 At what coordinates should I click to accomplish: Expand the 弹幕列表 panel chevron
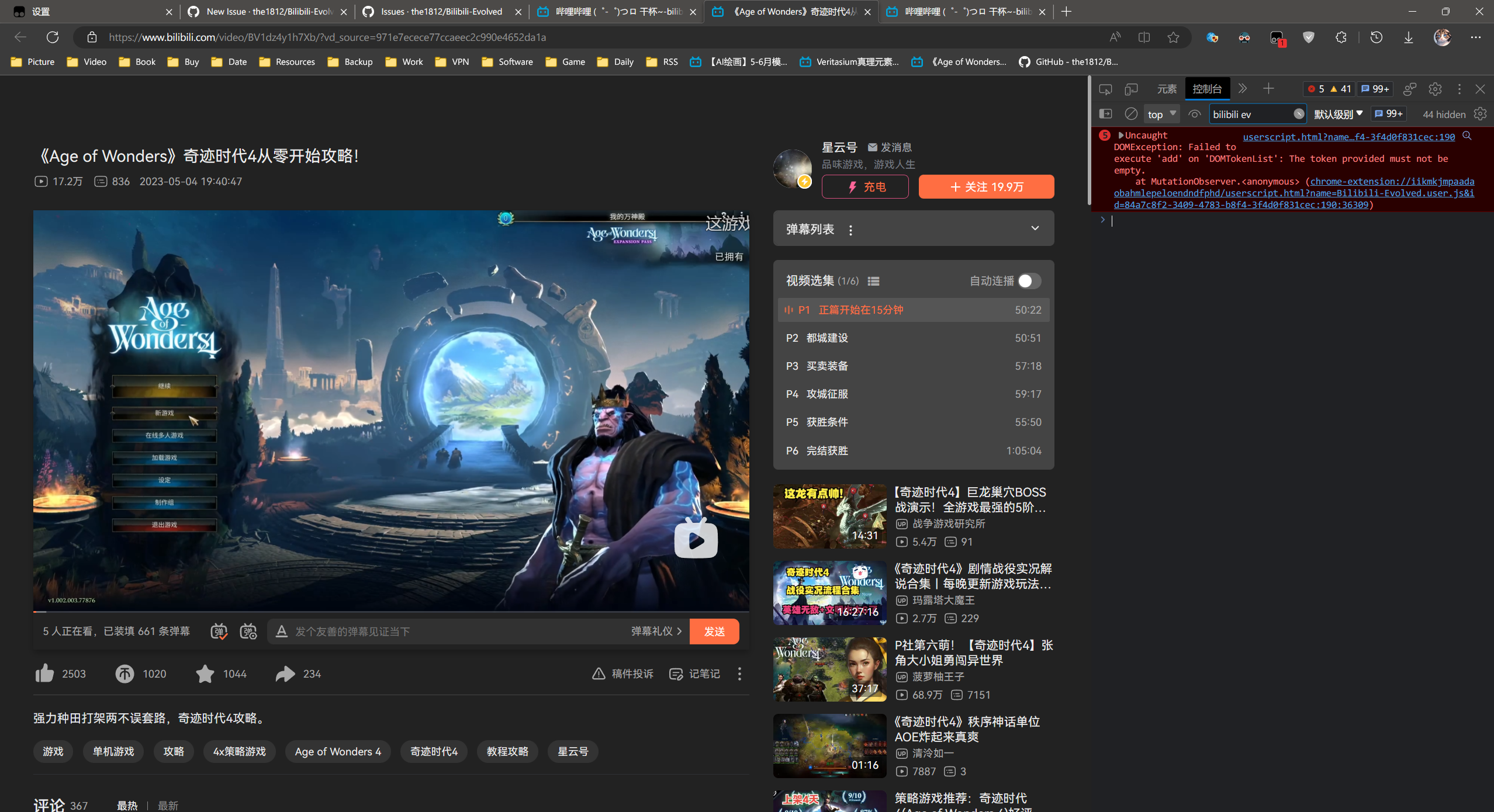[1034, 228]
